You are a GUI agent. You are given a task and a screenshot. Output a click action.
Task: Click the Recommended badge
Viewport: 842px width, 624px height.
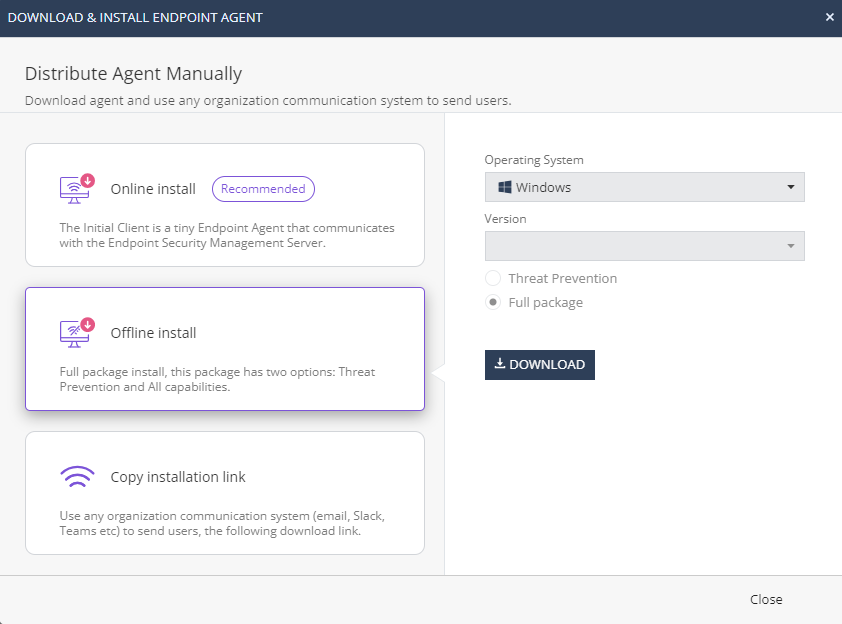(263, 189)
